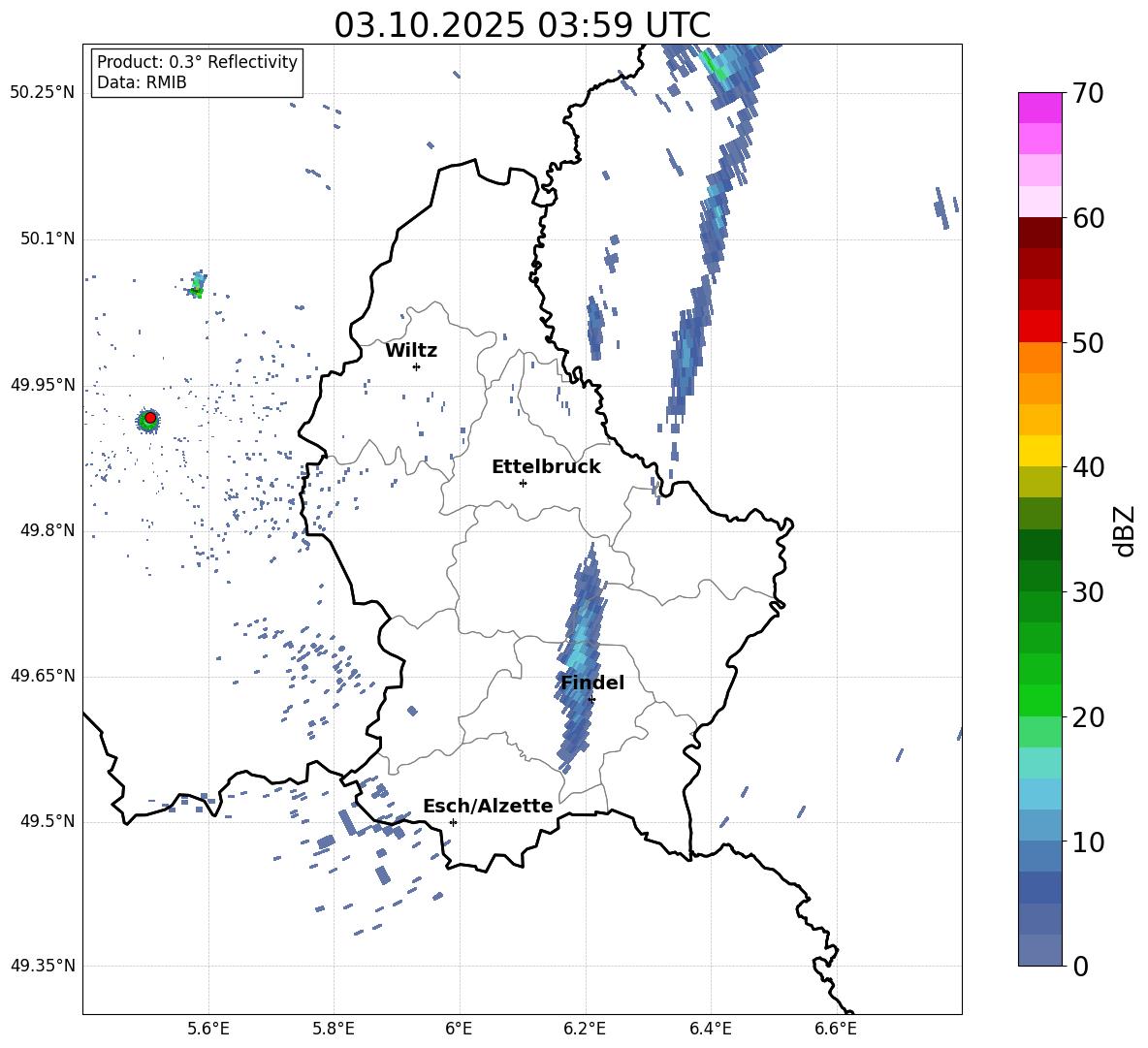Click the "Data: RMIB" text
This screenshot has height=1048, width=1148.
(x=142, y=82)
